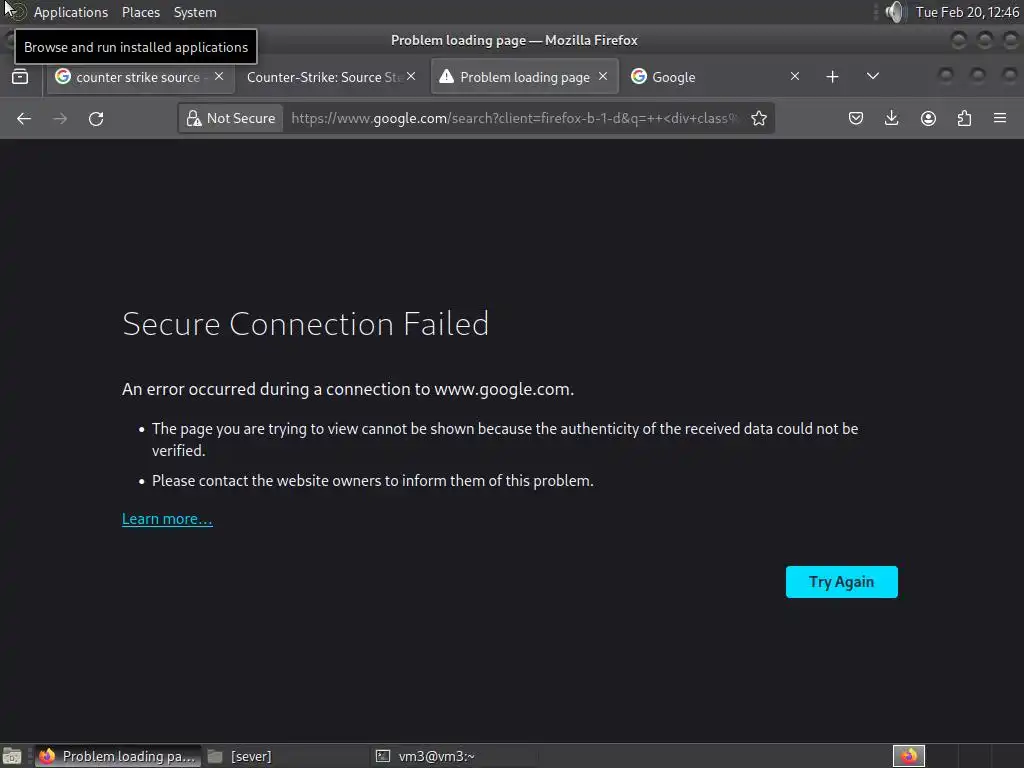Click the Not Secure site identity indicator

231,119
